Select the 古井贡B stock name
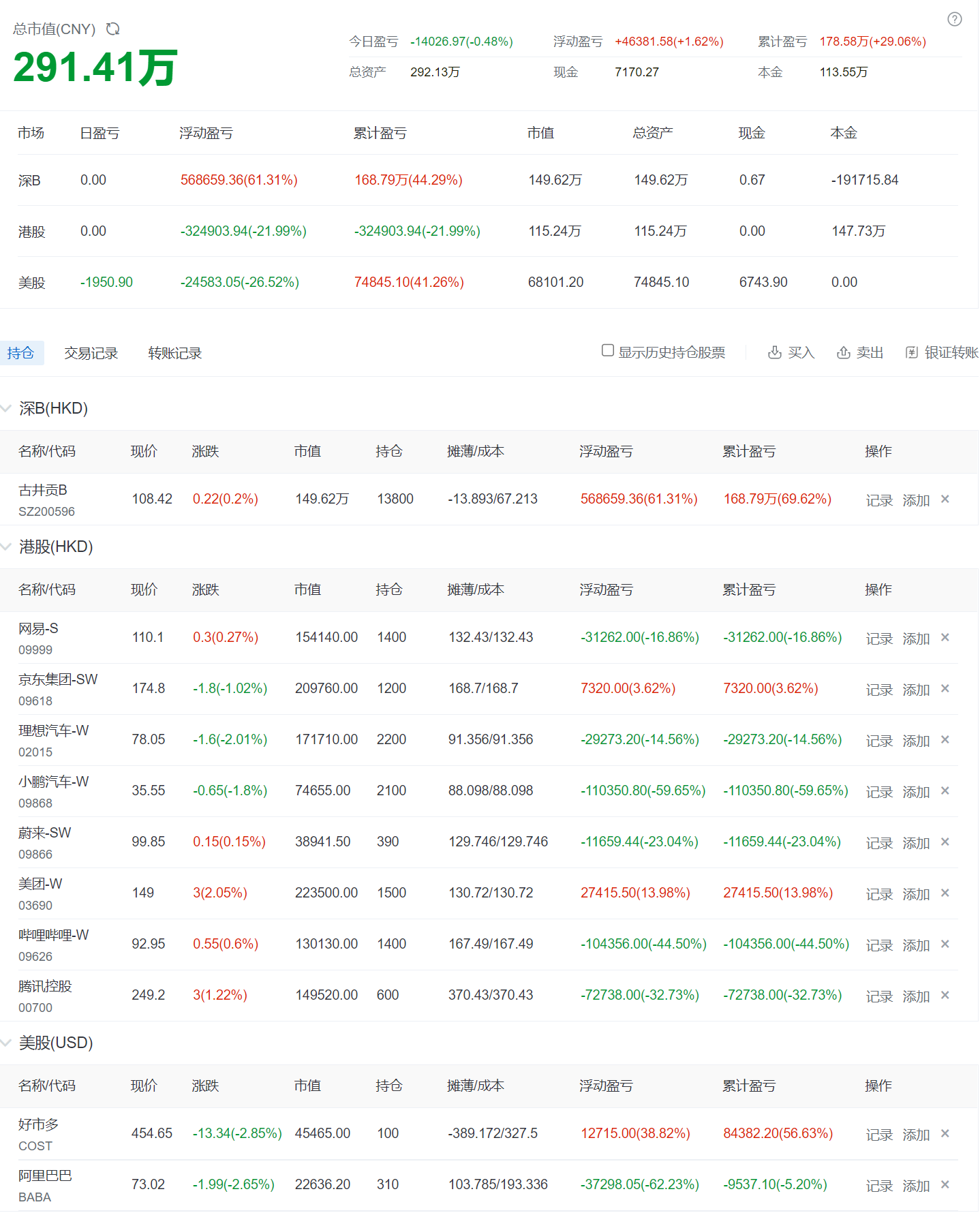The width and height of the screenshot is (980, 1213). pos(43,490)
